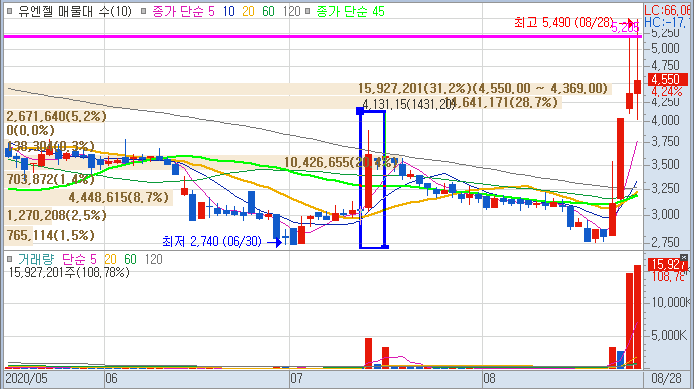This screenshot has width=694, height=389.
Task: Select the green 60 label in volume legend
Action: tap(130, 259)
